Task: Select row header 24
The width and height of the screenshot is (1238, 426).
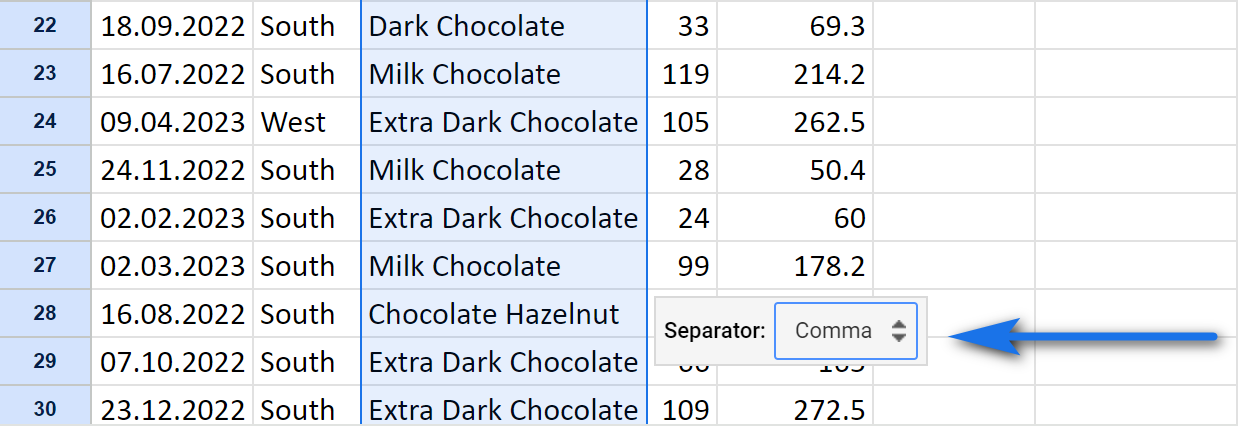Action: pos(45,121)
